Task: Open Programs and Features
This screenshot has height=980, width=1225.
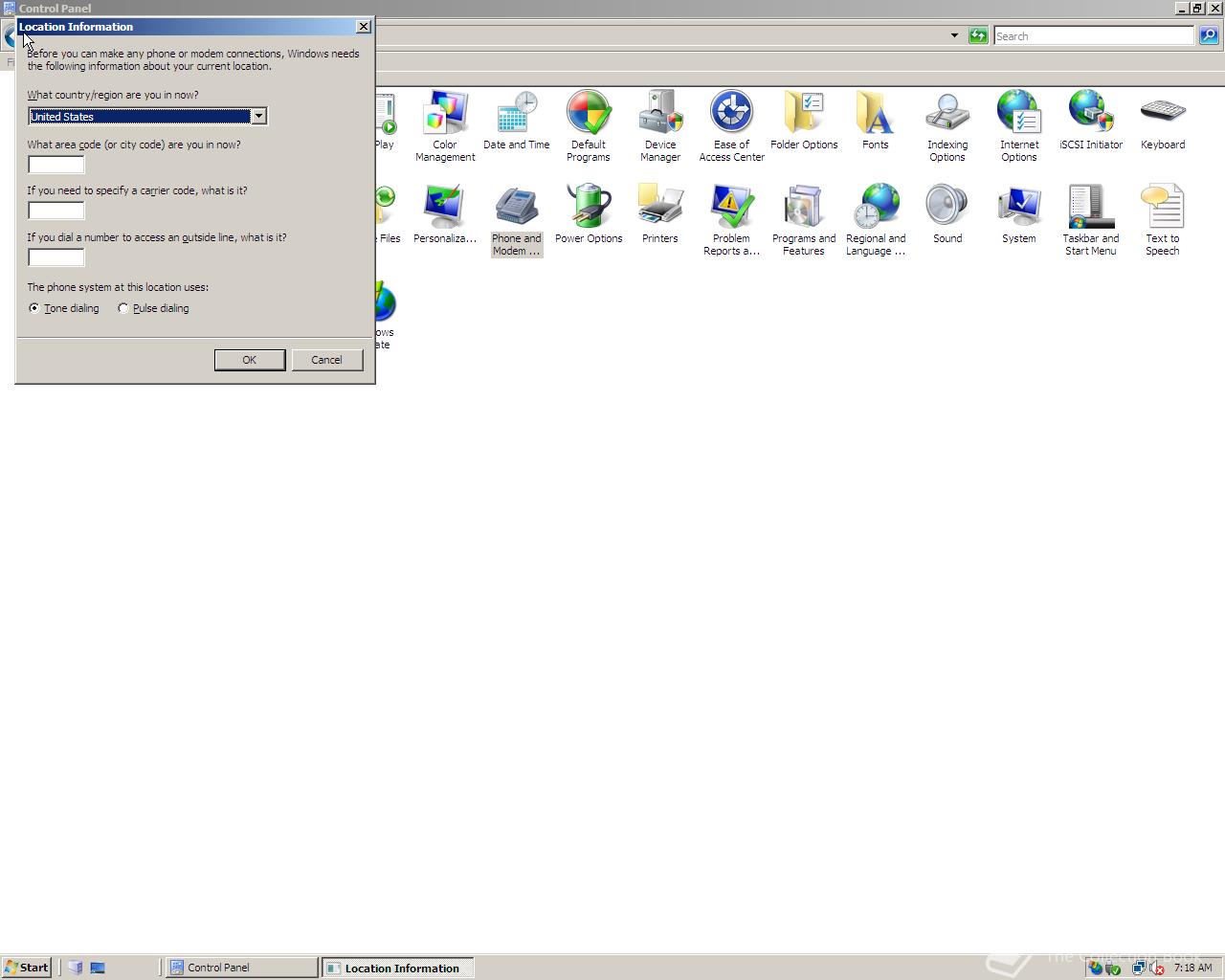Action: (x=804, y=220)
